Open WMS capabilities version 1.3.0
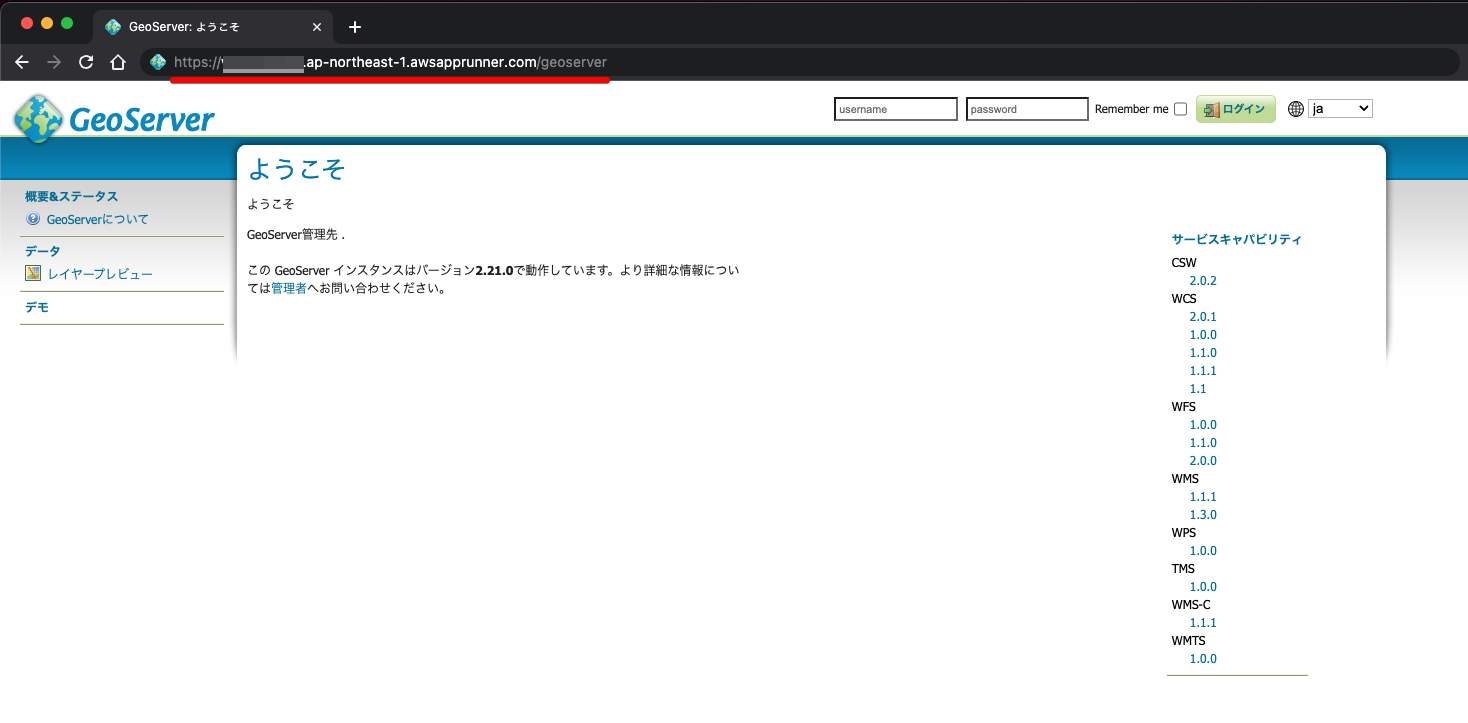 click(x=1203, y=514)
